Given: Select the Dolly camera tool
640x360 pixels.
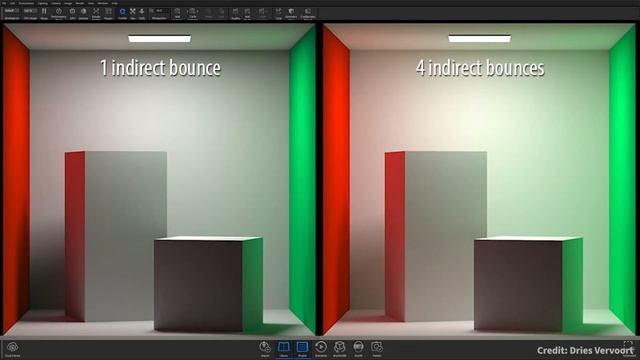Looking at the screenshot, I should pos(142,11).
